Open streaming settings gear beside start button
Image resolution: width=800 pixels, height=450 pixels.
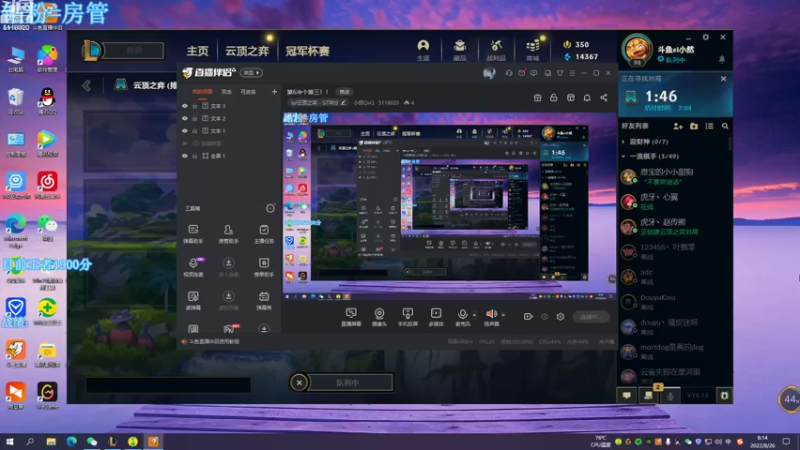[560, 317]
